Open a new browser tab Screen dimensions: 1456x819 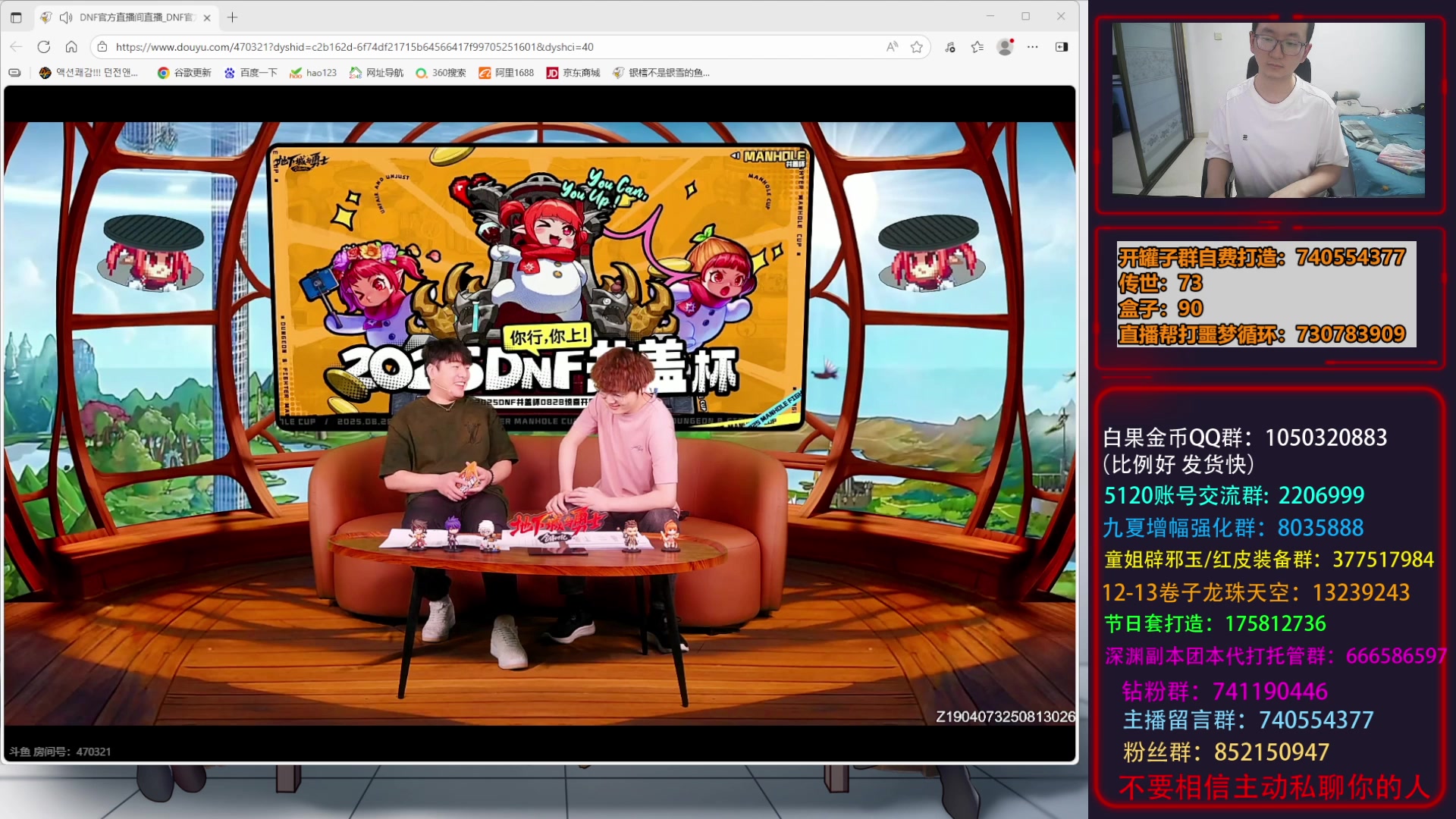click(233, 17)
